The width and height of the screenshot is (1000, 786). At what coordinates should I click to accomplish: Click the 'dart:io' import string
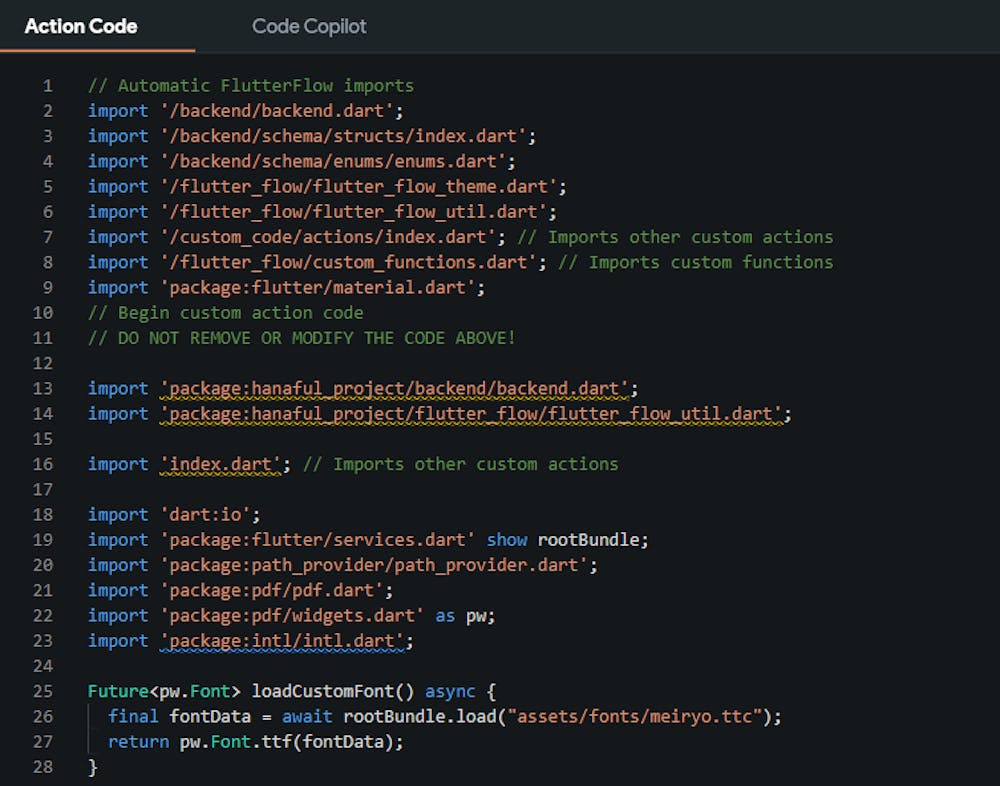coord(205,515)
